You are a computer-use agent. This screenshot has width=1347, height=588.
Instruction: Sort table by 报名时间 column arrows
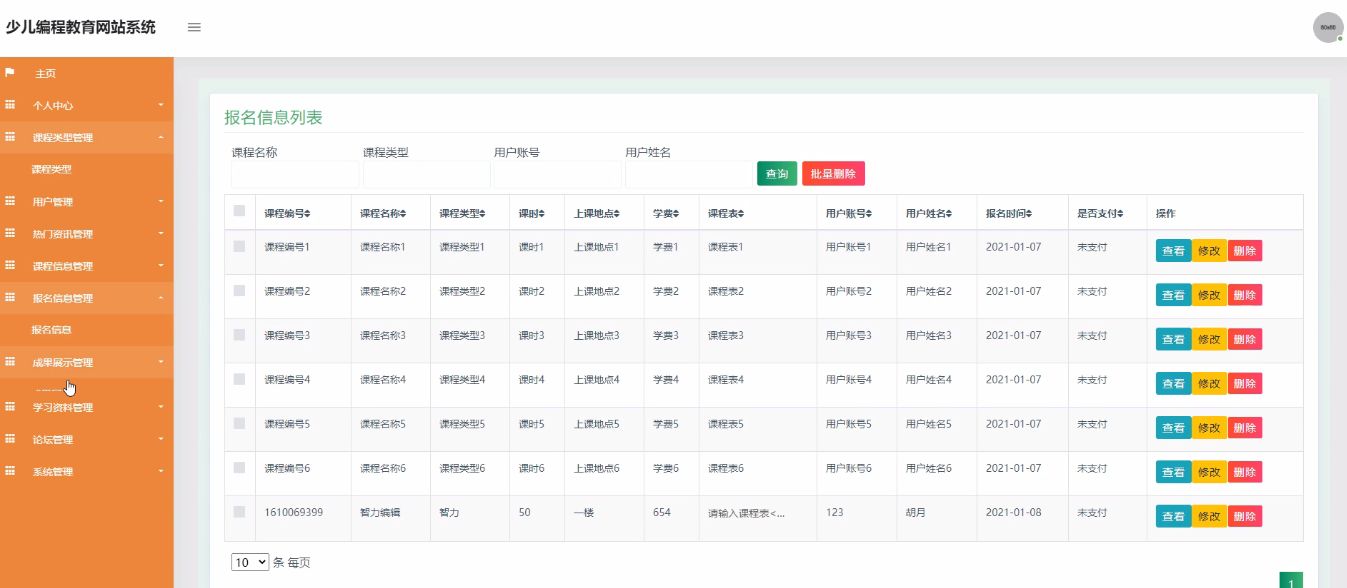pos(1029,213)
